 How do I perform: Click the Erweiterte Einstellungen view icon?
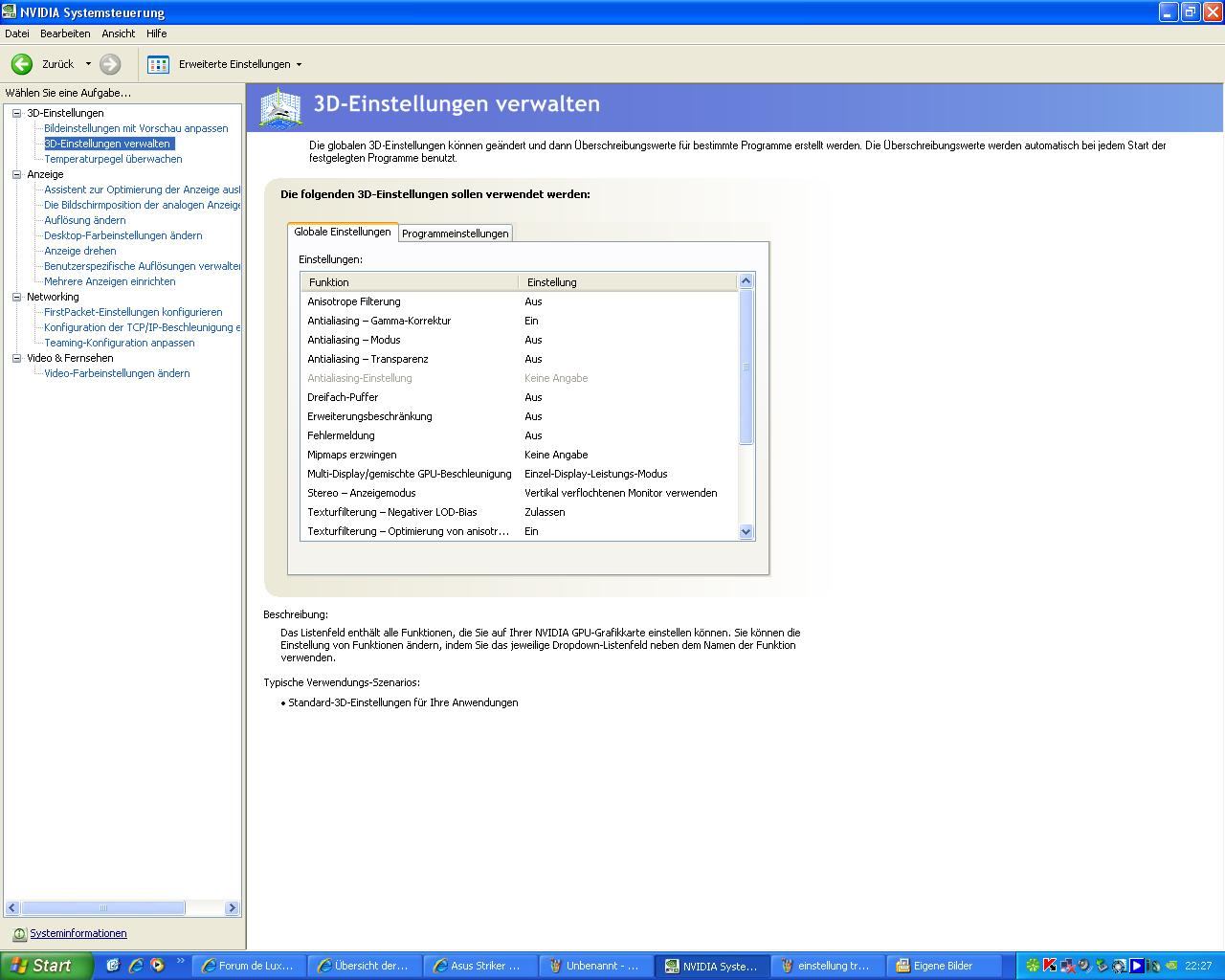159,64
